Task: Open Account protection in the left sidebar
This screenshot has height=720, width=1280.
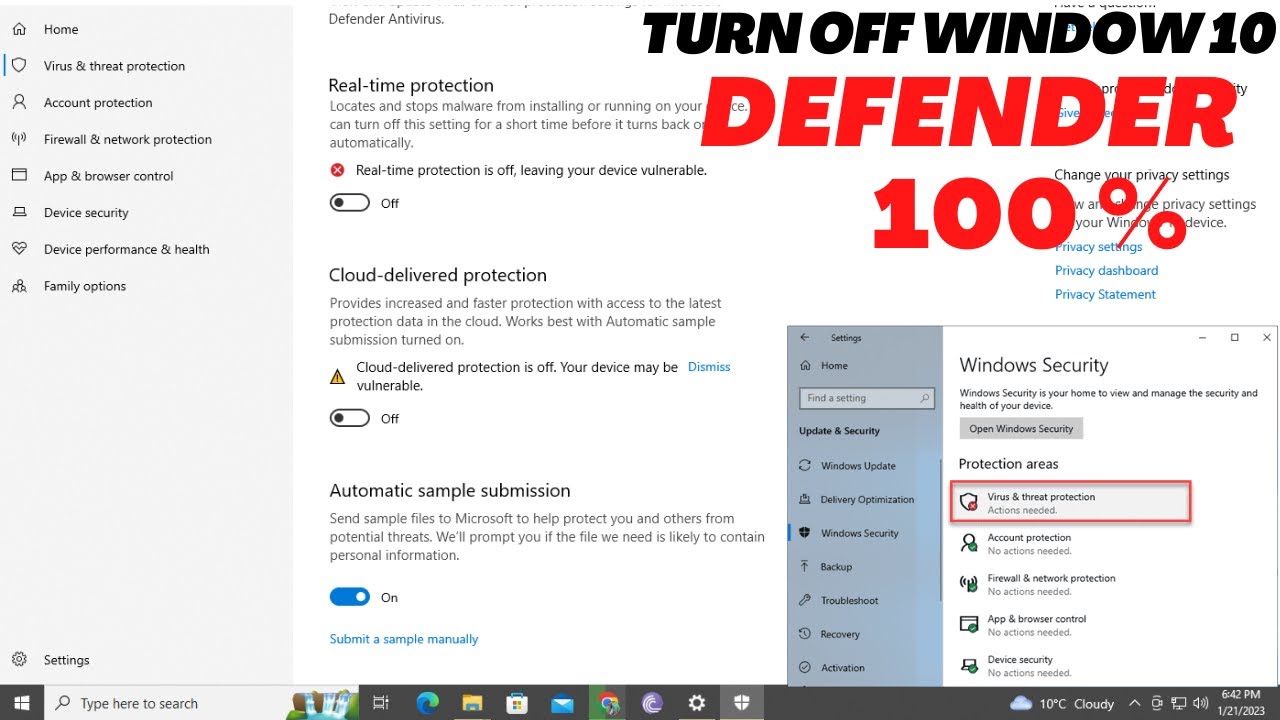Action: 82,102
